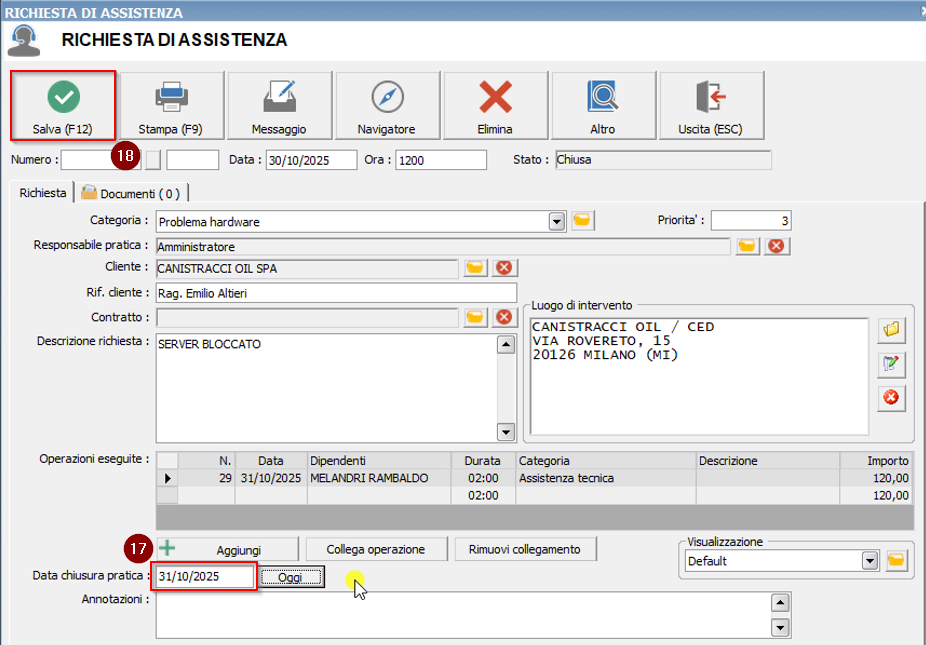Click the Data chiusura pratica date field
The height and width of the screenshot is (645, 926).
tap(204, 577)
